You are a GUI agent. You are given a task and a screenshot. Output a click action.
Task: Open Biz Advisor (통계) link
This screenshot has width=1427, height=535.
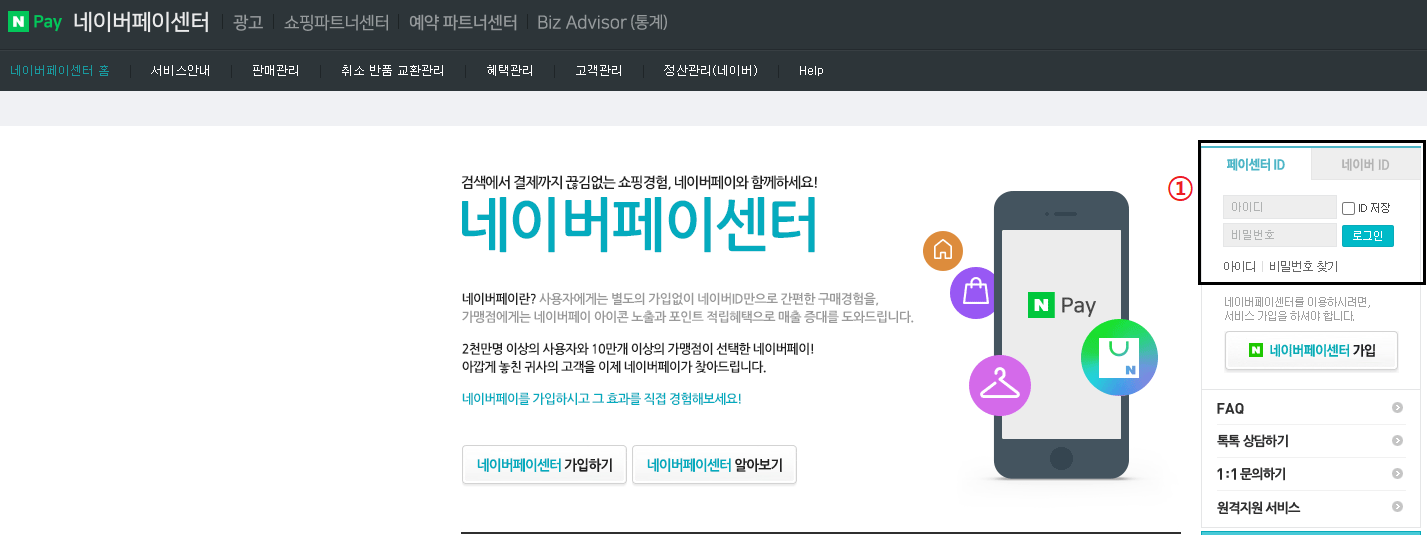point(602,22)
